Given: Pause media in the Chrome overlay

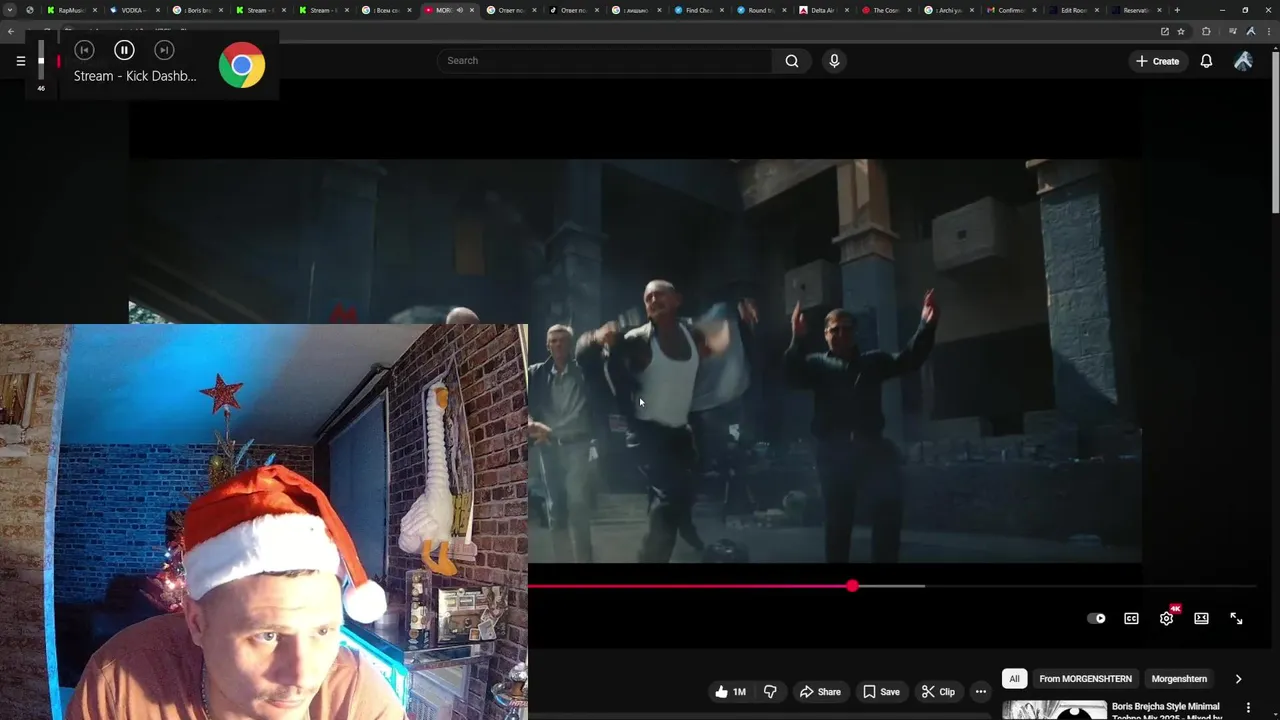Looking at the screenshot, I should 124,50.
